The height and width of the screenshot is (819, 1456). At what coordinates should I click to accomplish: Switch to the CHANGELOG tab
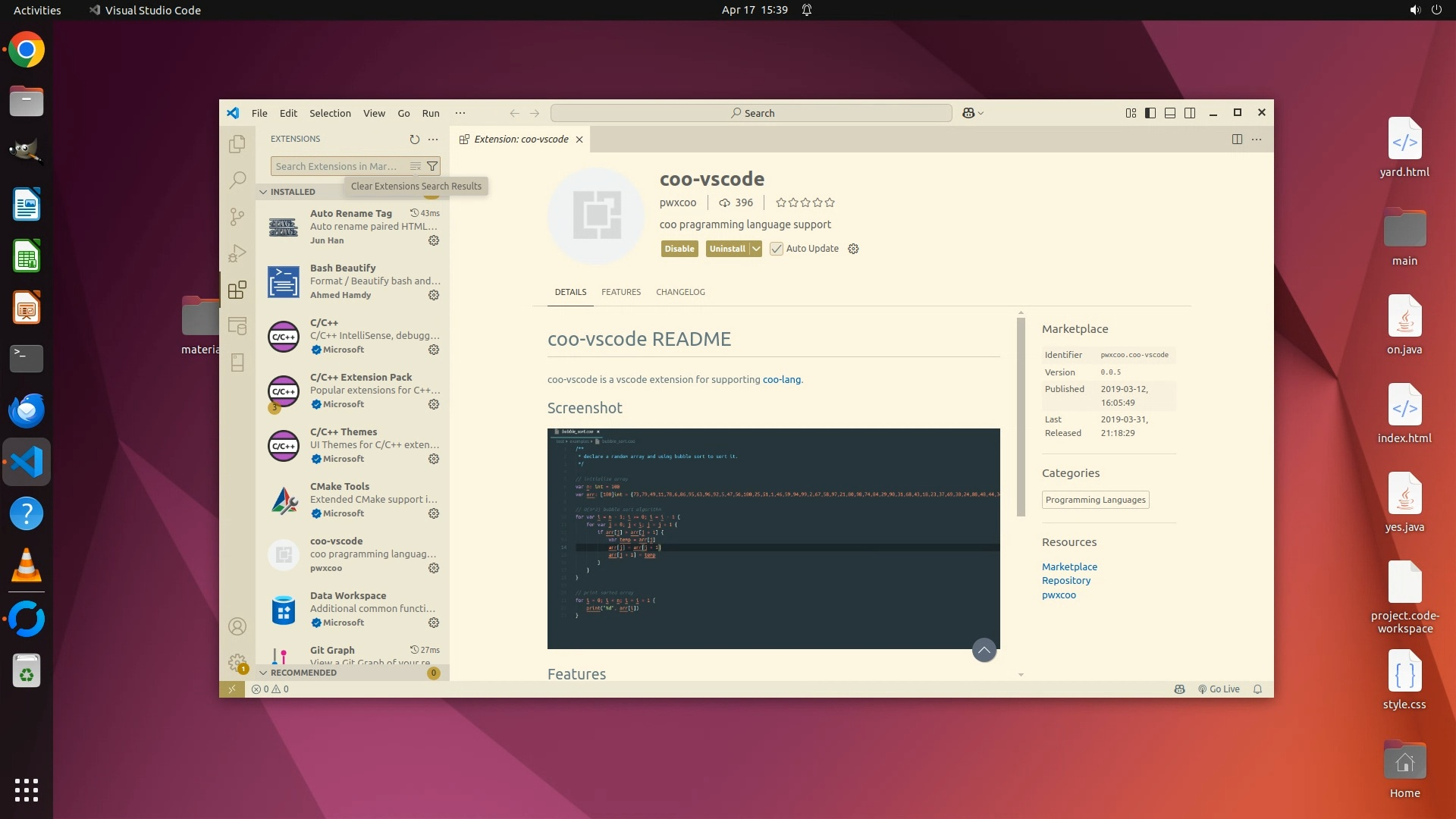(x=680, y=292)
